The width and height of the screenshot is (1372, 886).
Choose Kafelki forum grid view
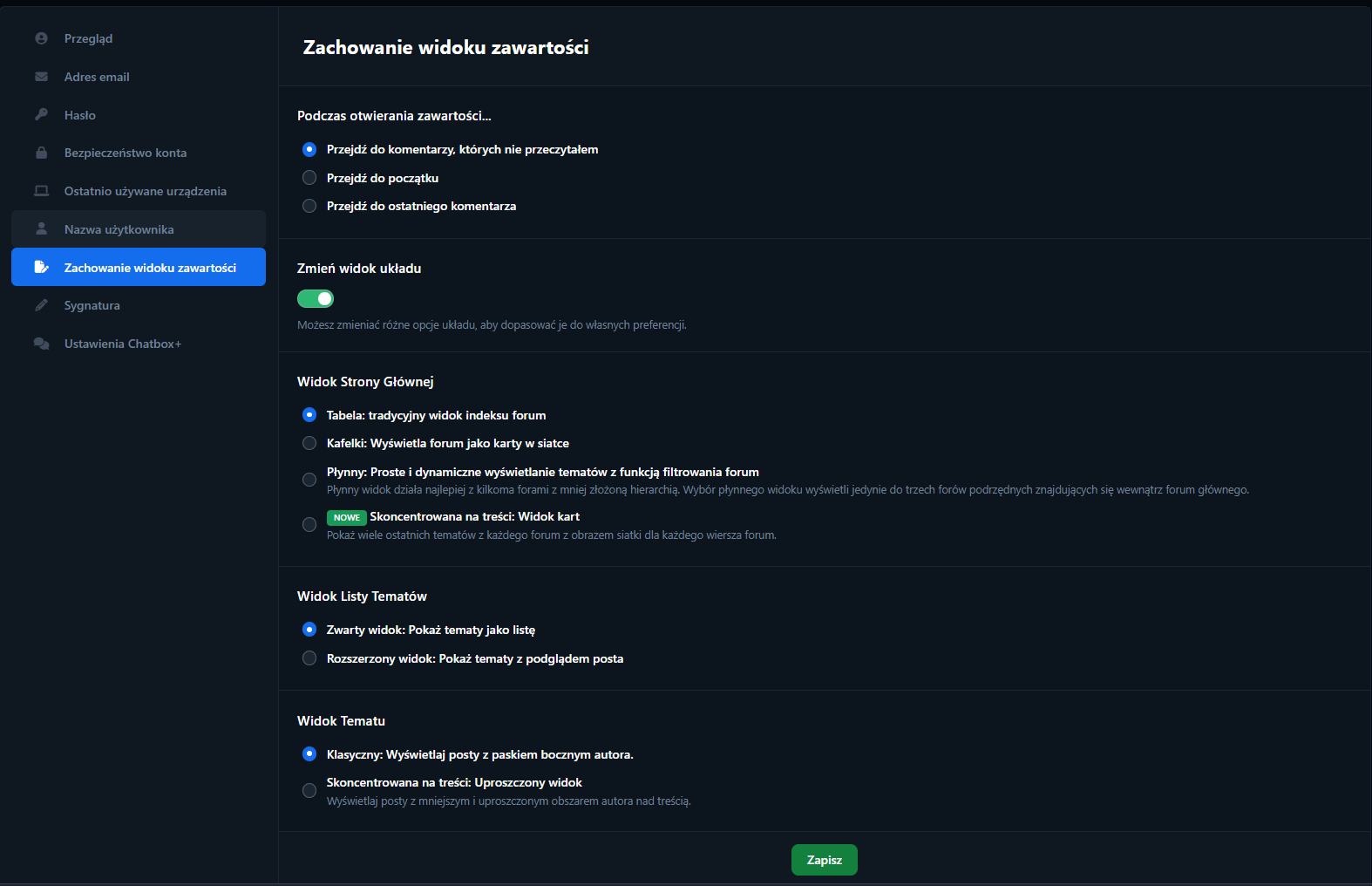tap(309, 443)
